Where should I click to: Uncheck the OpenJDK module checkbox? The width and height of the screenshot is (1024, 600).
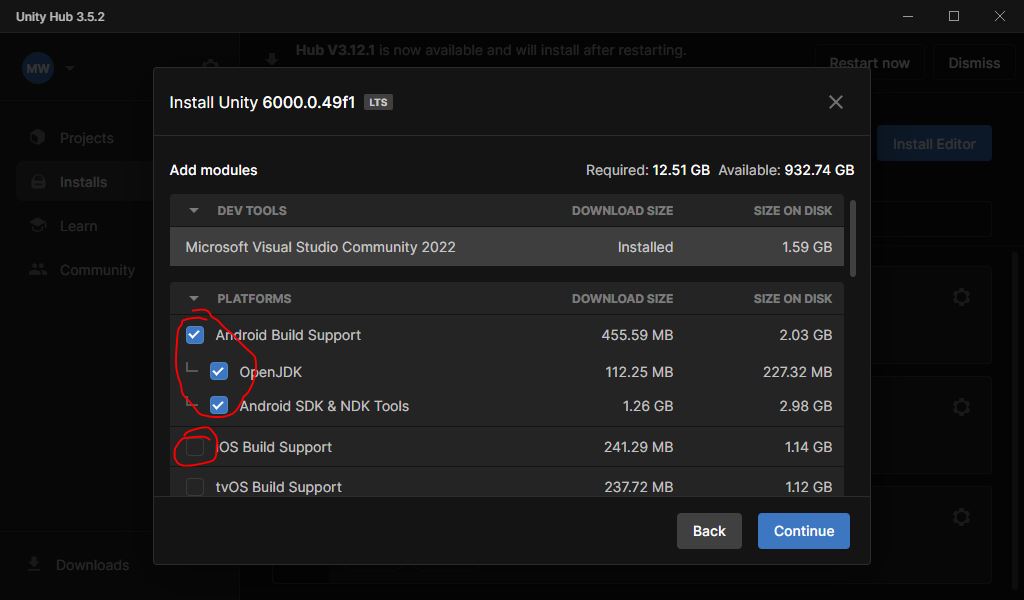pyautogui.click(x=219, y=372)
